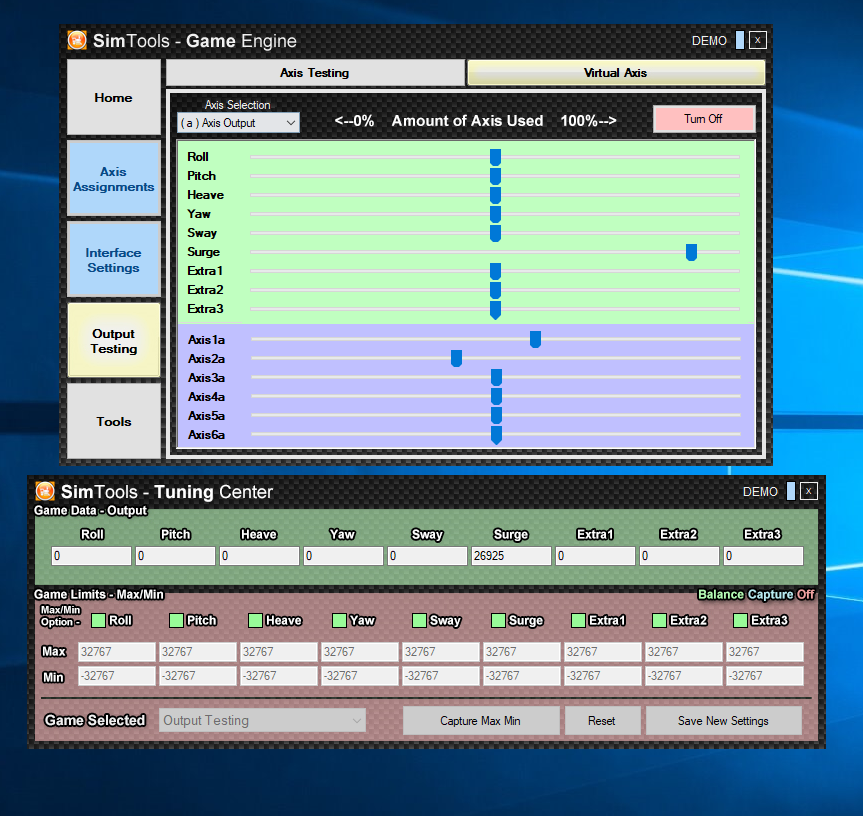Select the Axis Testing tab

click(315, 73)
